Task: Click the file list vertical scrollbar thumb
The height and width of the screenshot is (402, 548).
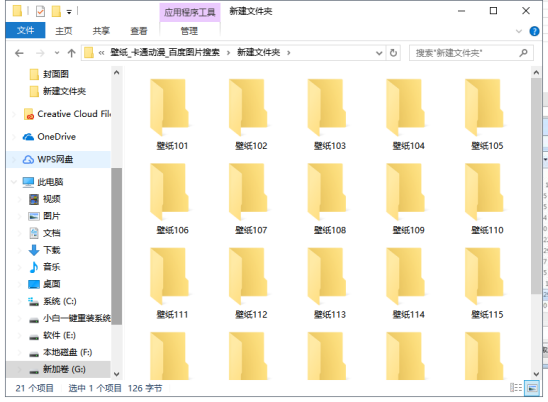Action: point(536,186)
